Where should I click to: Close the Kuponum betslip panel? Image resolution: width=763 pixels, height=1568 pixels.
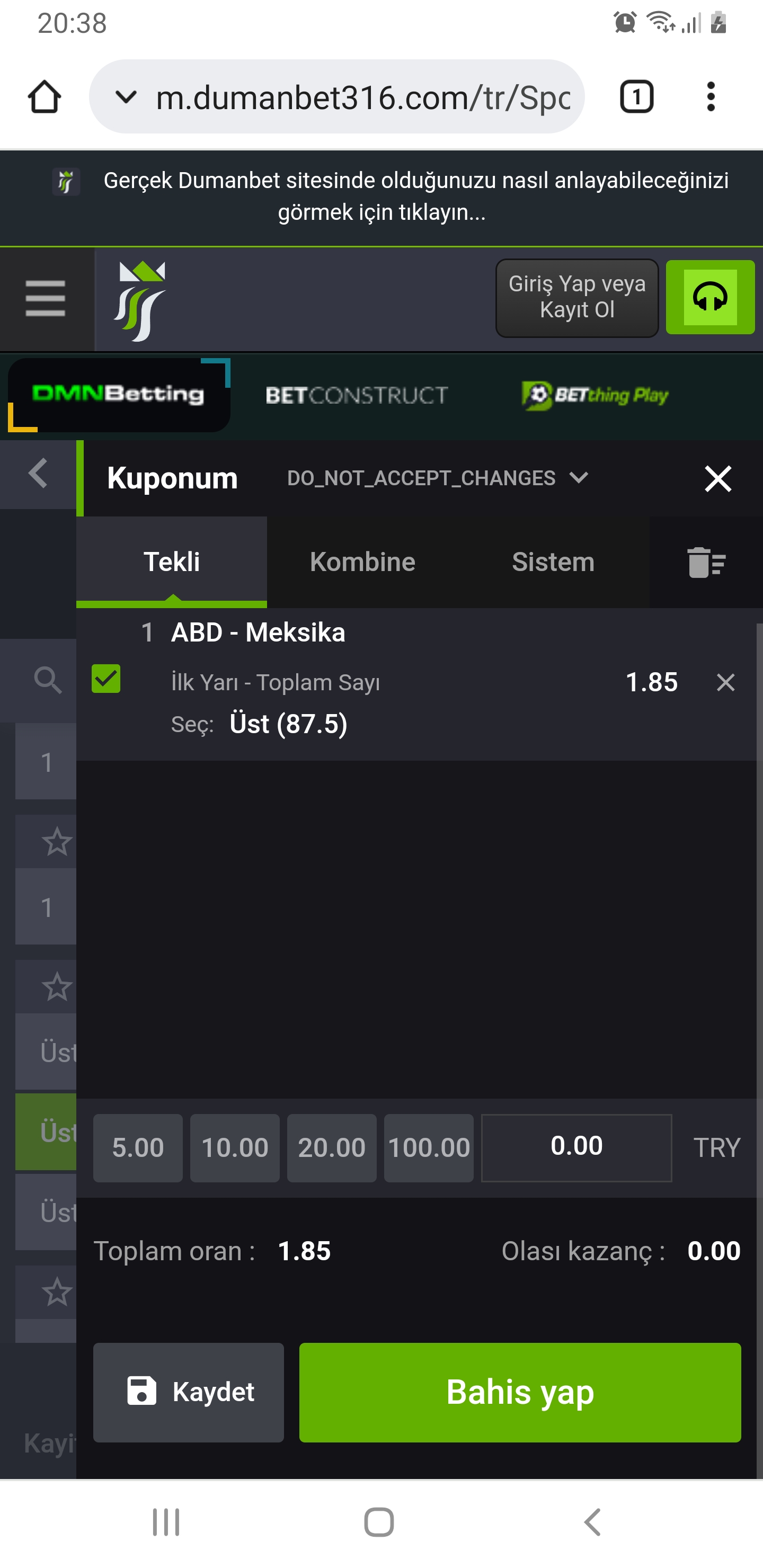pos(718,478)
